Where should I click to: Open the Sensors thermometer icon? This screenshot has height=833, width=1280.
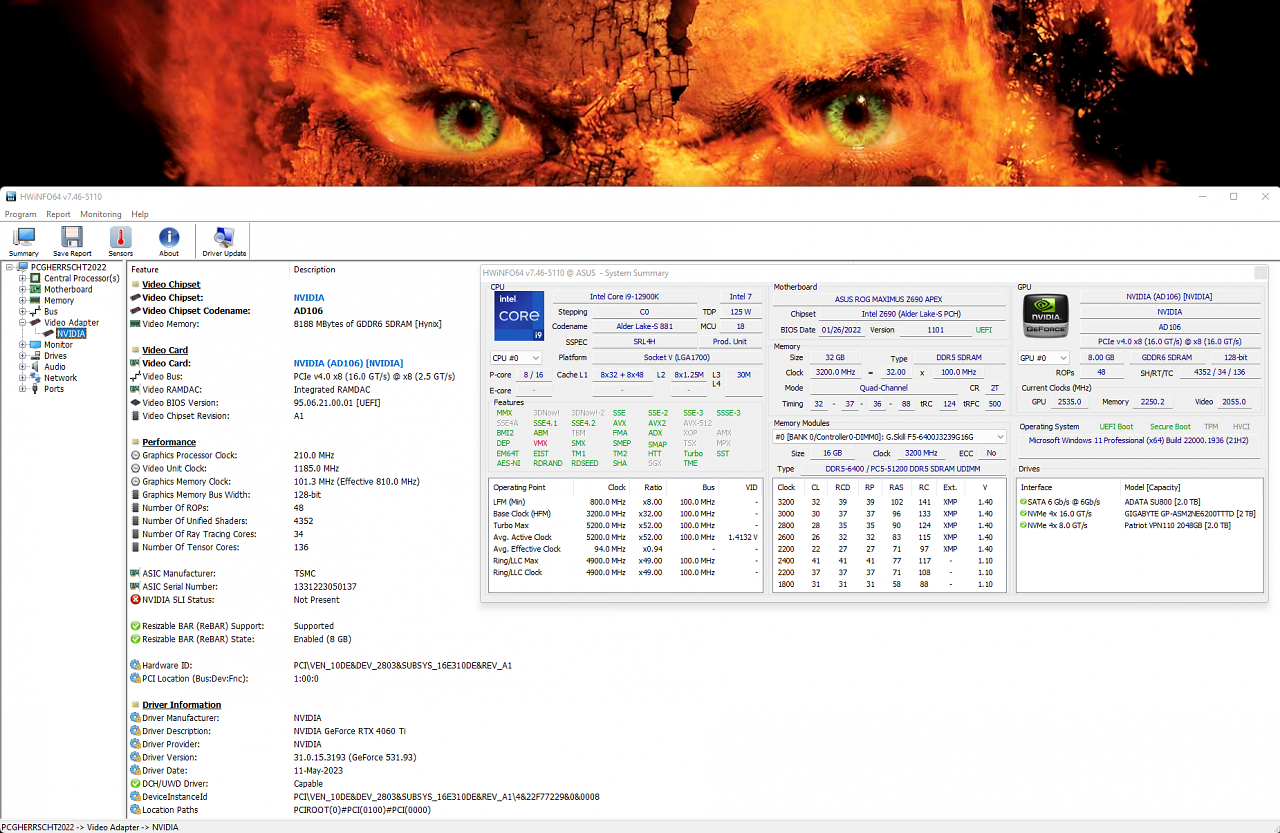tap(121, 238)
